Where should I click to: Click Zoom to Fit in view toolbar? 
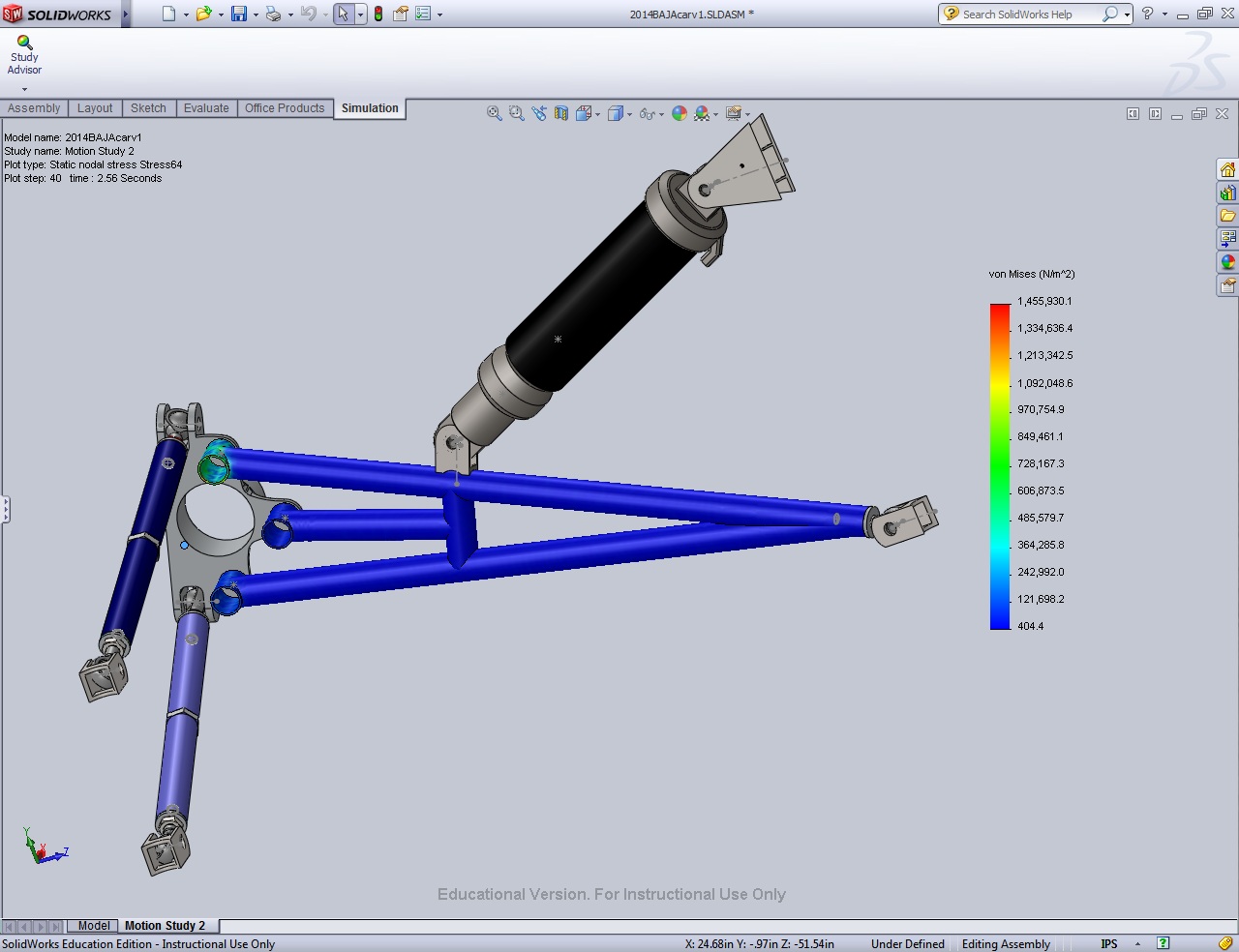495,113
